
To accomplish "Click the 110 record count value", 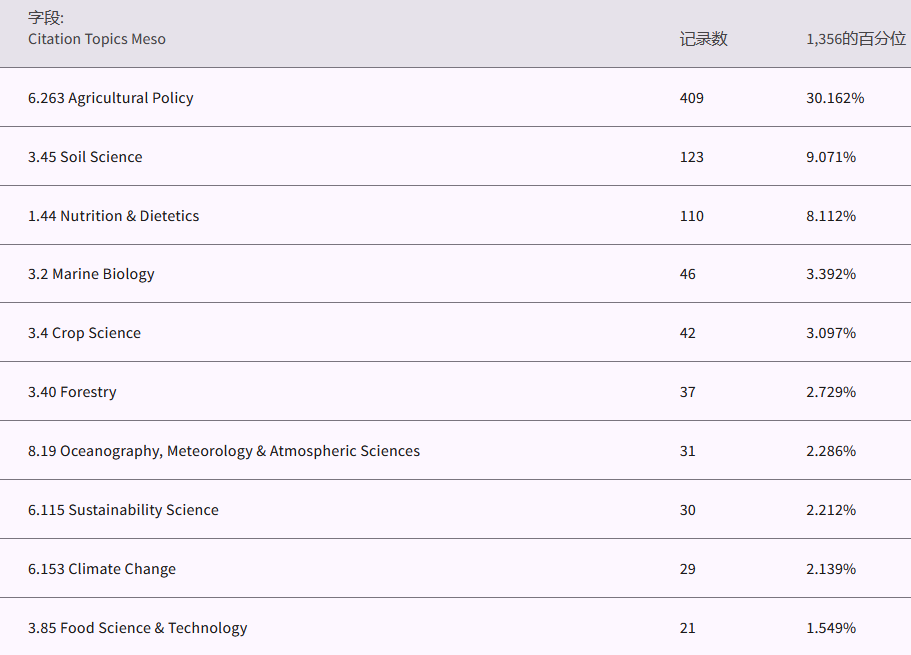I will 692,216.
